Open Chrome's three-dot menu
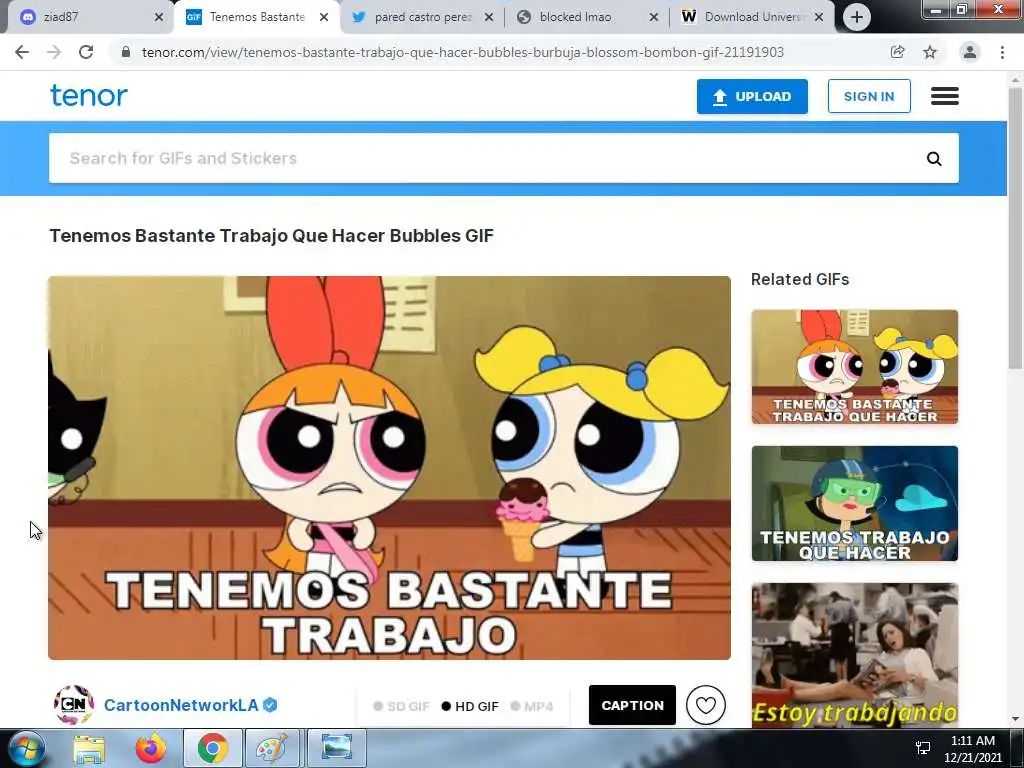Screen dimensions: 1024x768 (x=1002, y=52)
